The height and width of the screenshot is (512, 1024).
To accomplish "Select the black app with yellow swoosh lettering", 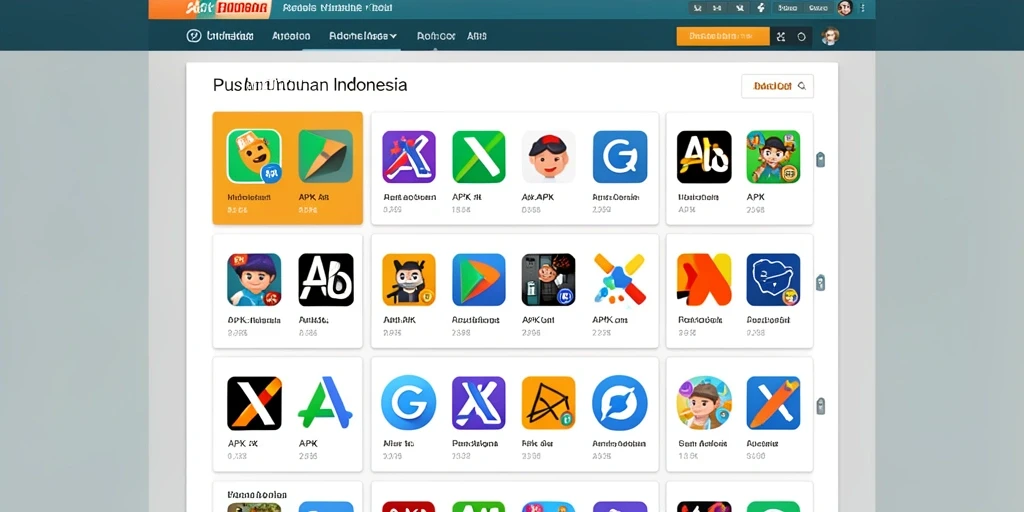I will tap(704, 157).
